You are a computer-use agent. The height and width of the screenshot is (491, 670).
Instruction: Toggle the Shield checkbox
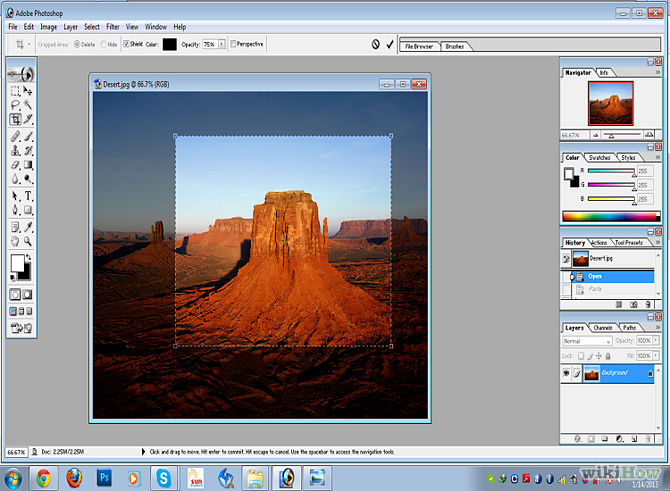pyautogui.click(x=126, y=44)
